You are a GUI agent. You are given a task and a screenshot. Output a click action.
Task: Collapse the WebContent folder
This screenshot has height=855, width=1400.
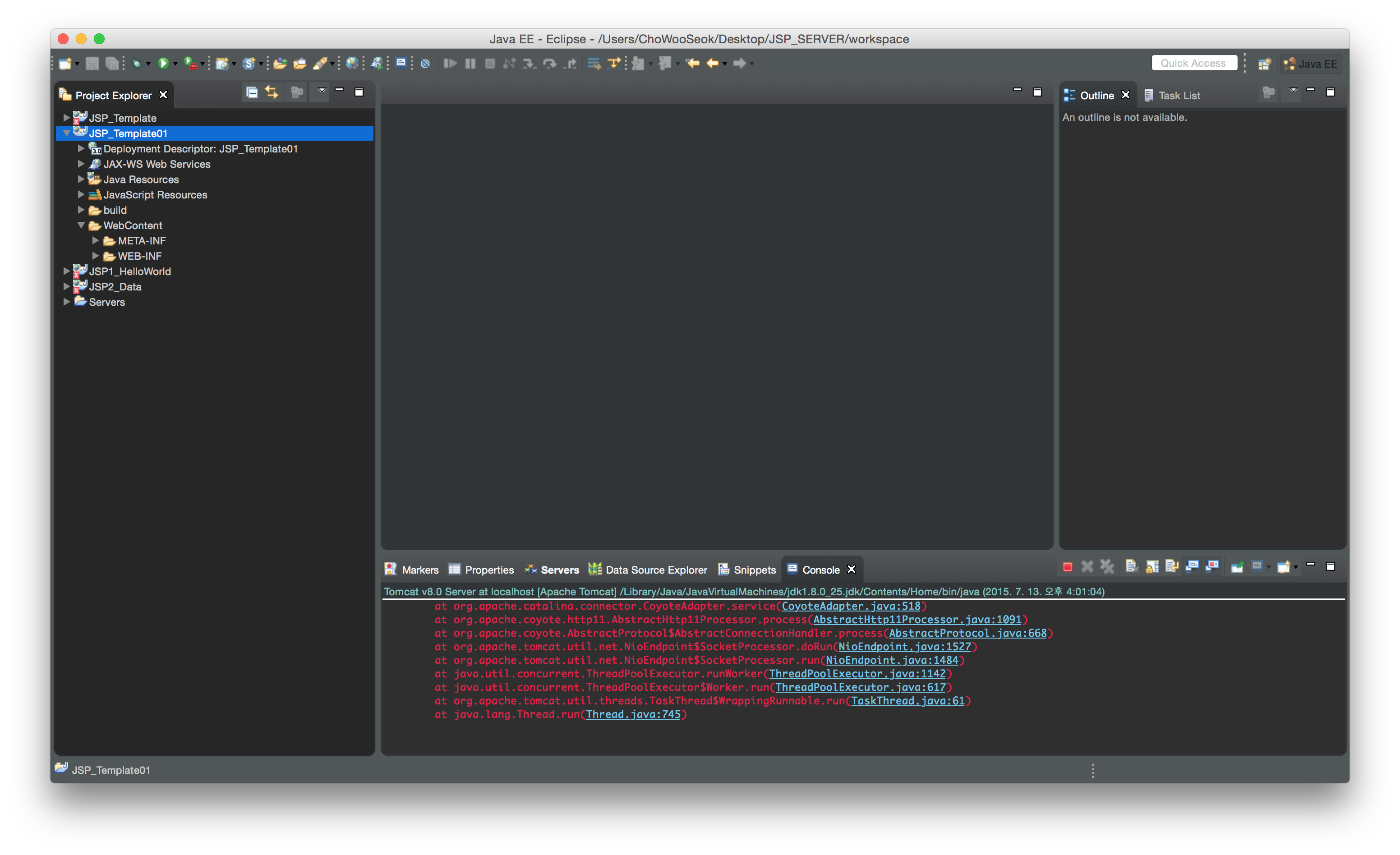coord(81,225)
